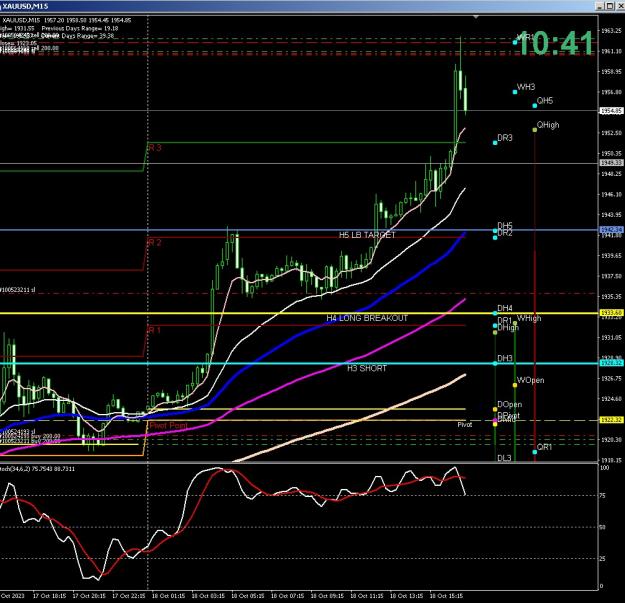
Task: Click the stochastic indicator values label
Action: [x=37, y=469]
